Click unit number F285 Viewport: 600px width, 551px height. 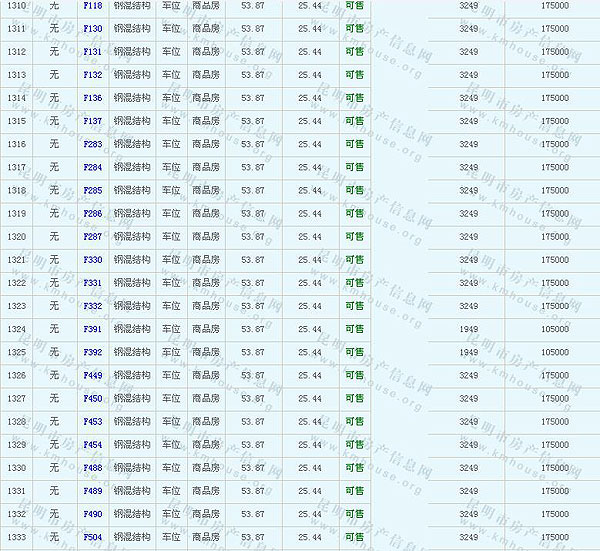pyautogui.click(x=93, y=190)
